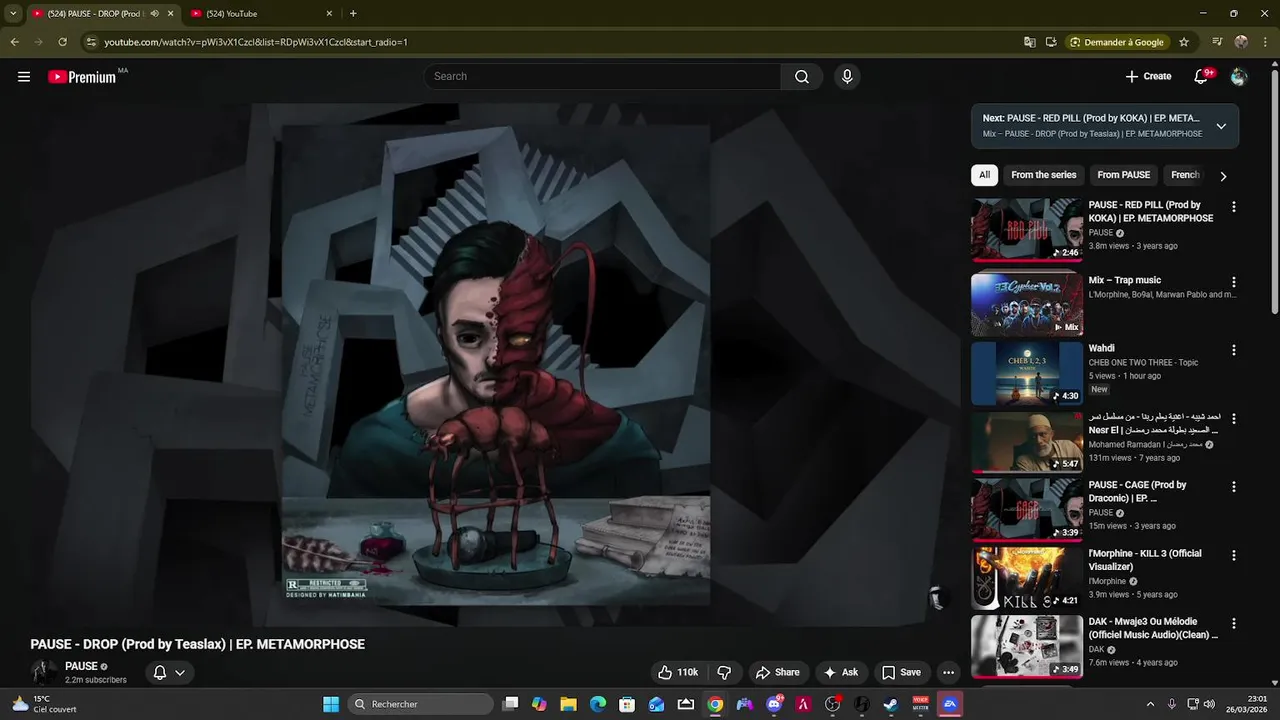Open Nesr El video thumbnail
This screenshot has width=1280, height=720.
point(1027,442)
